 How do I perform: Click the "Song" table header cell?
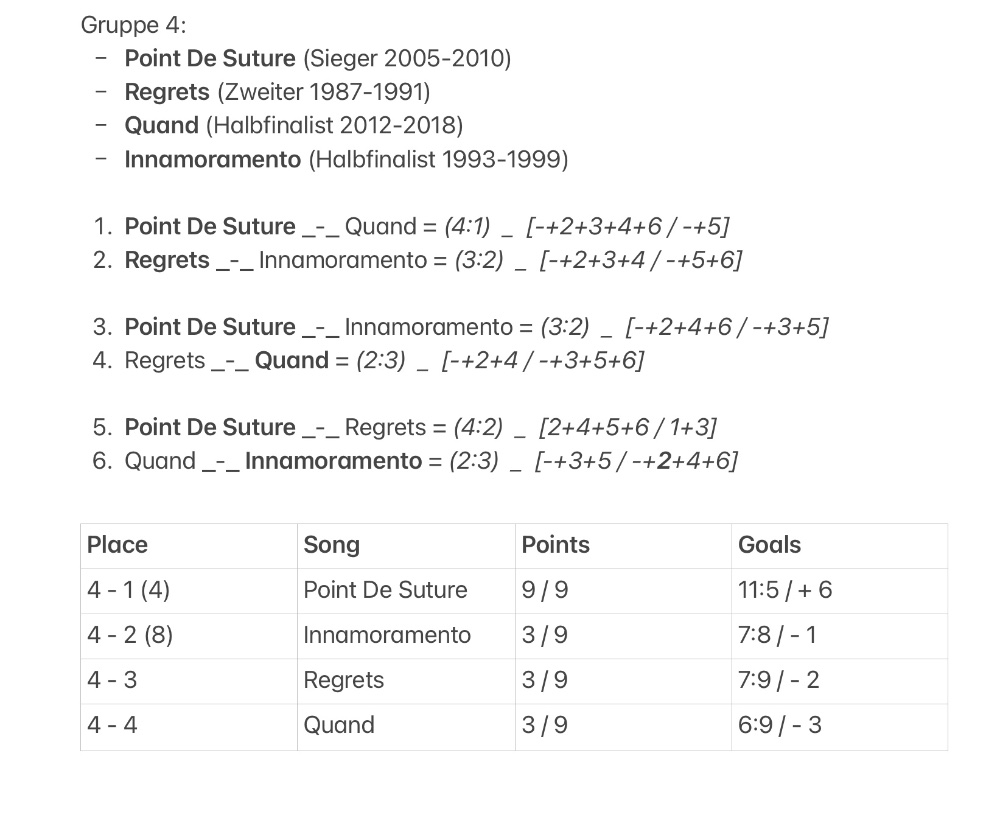pos(332,545)
